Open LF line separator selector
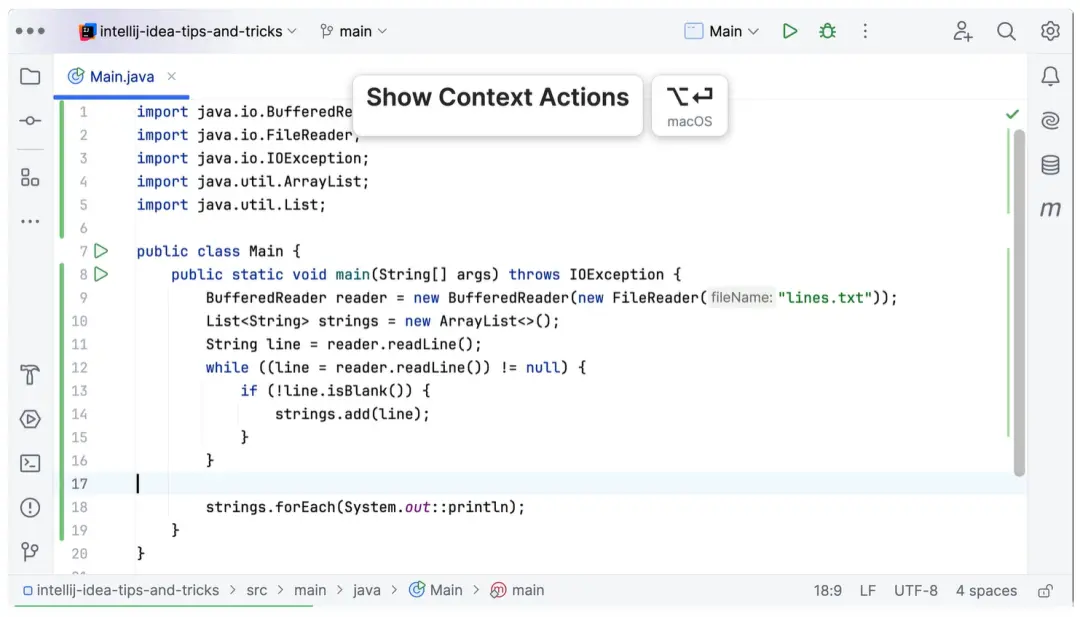Viewport: 1080px width, 617px height. click(867, 591)
